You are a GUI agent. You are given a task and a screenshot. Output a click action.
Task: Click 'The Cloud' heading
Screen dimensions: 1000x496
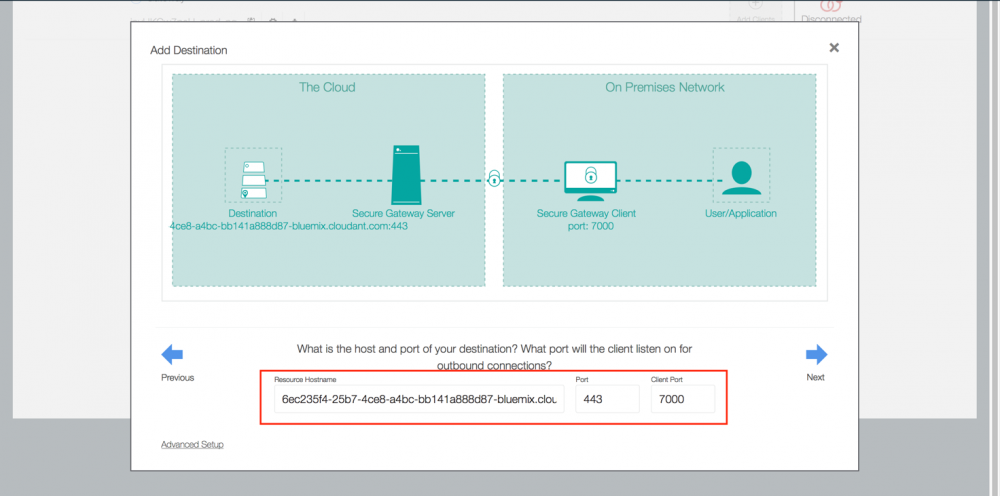pos(327,87)
